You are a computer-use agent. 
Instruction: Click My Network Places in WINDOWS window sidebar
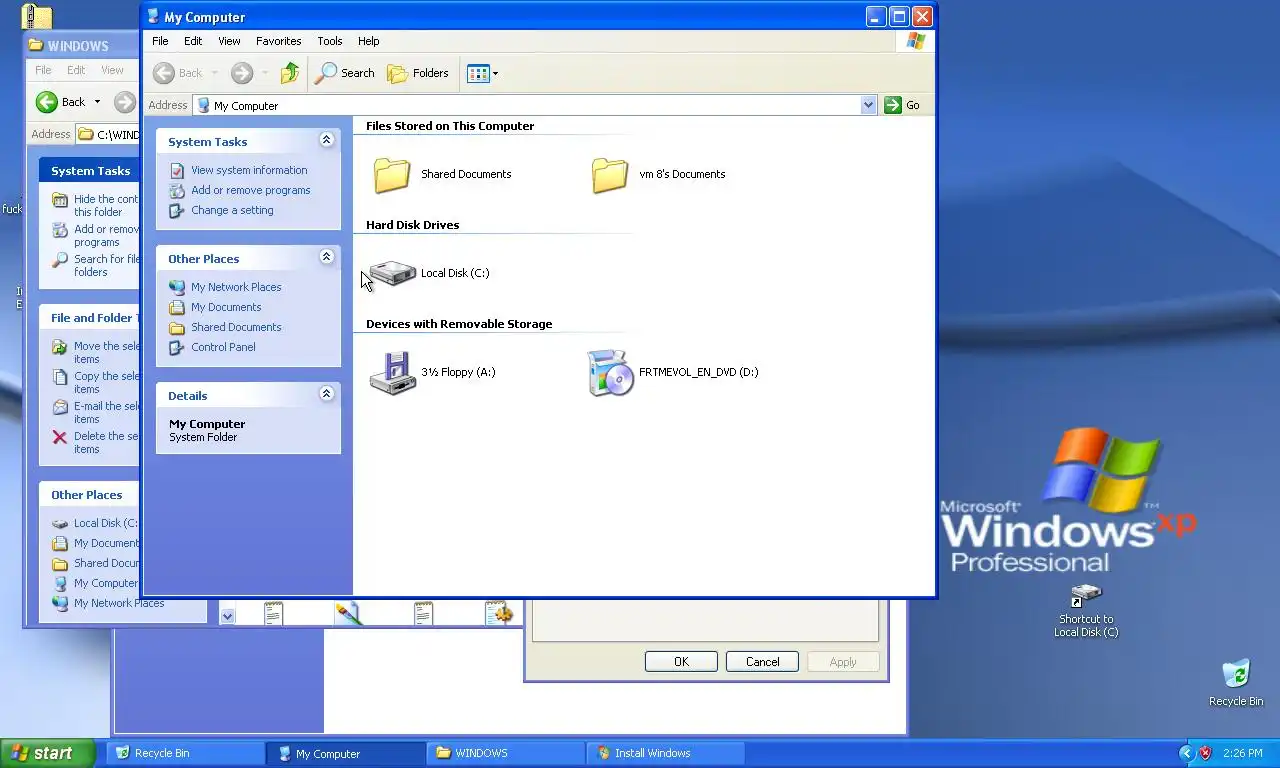119,603
